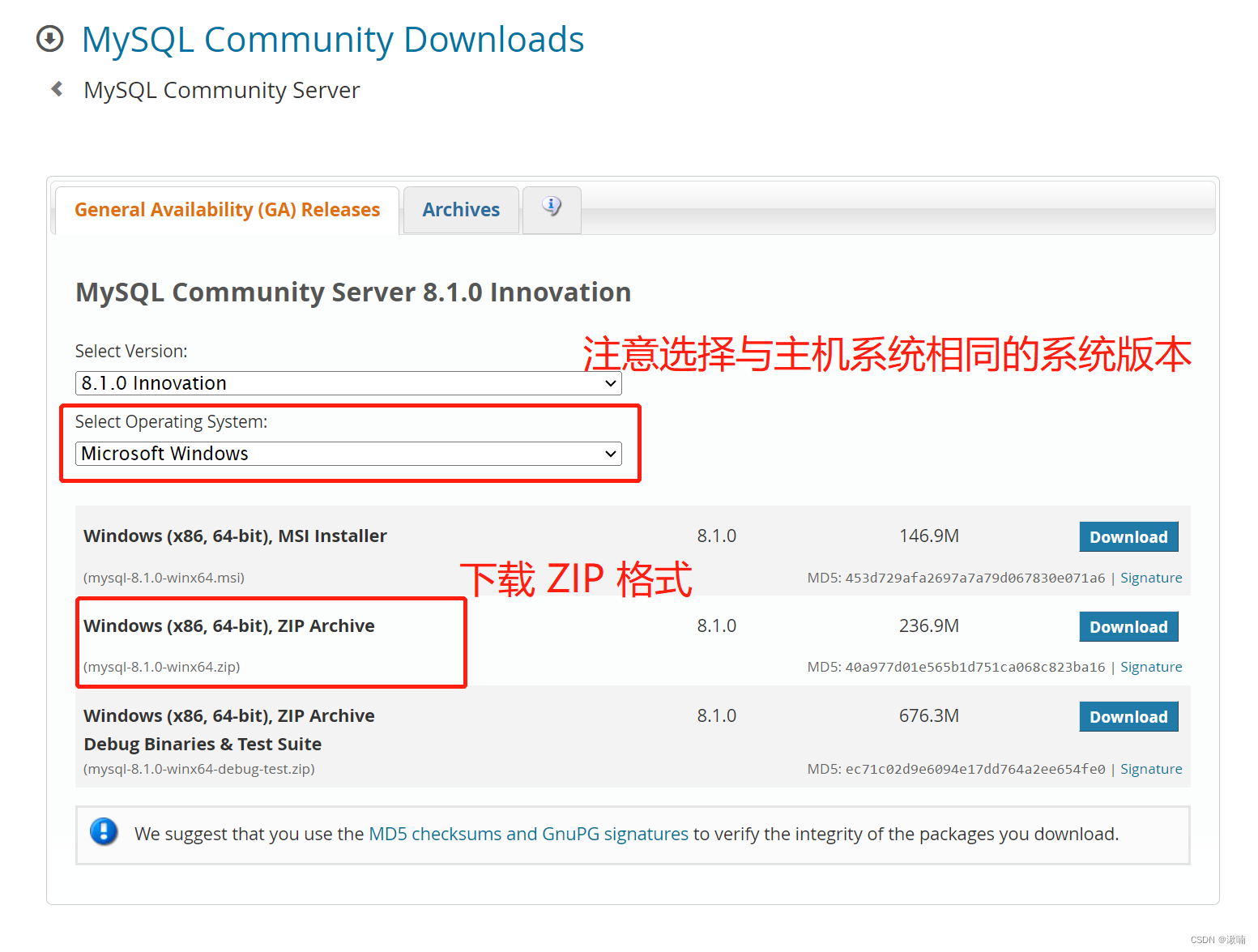Open Signature link for mysql-8.1.0-winx64.msi
The width and height of the screenshot is (1258, 952).
point(1151,578)
